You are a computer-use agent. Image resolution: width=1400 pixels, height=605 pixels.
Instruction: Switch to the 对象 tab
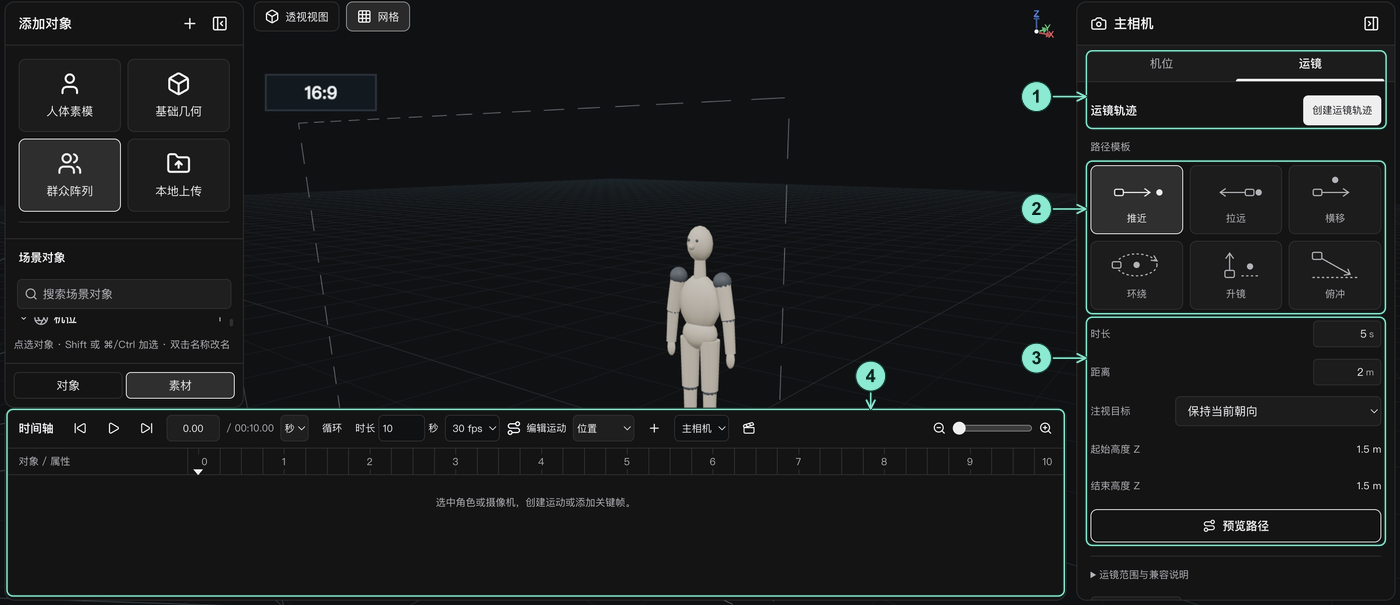click(x=68, y=385)
